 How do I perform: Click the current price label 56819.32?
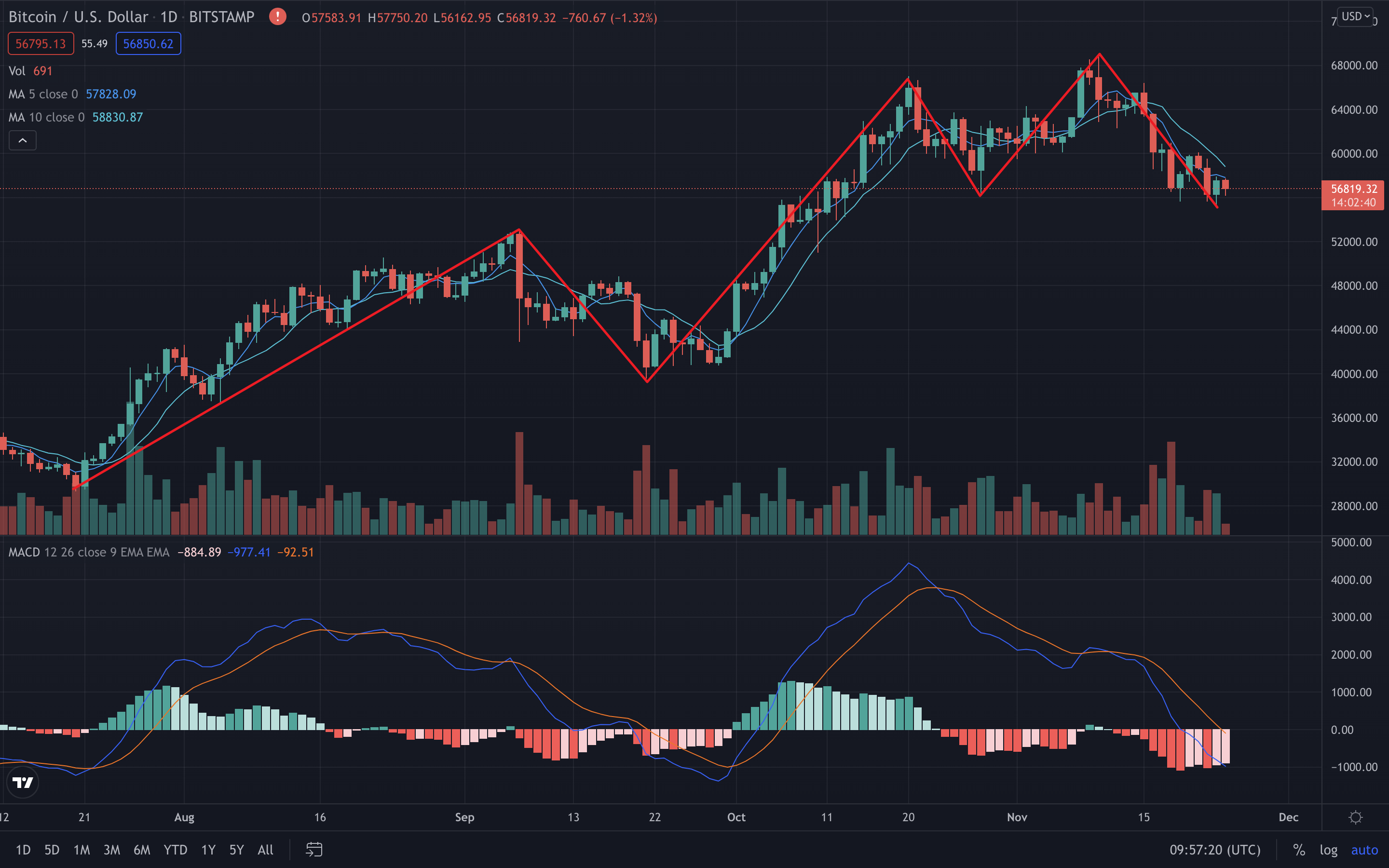[1353, 190]
